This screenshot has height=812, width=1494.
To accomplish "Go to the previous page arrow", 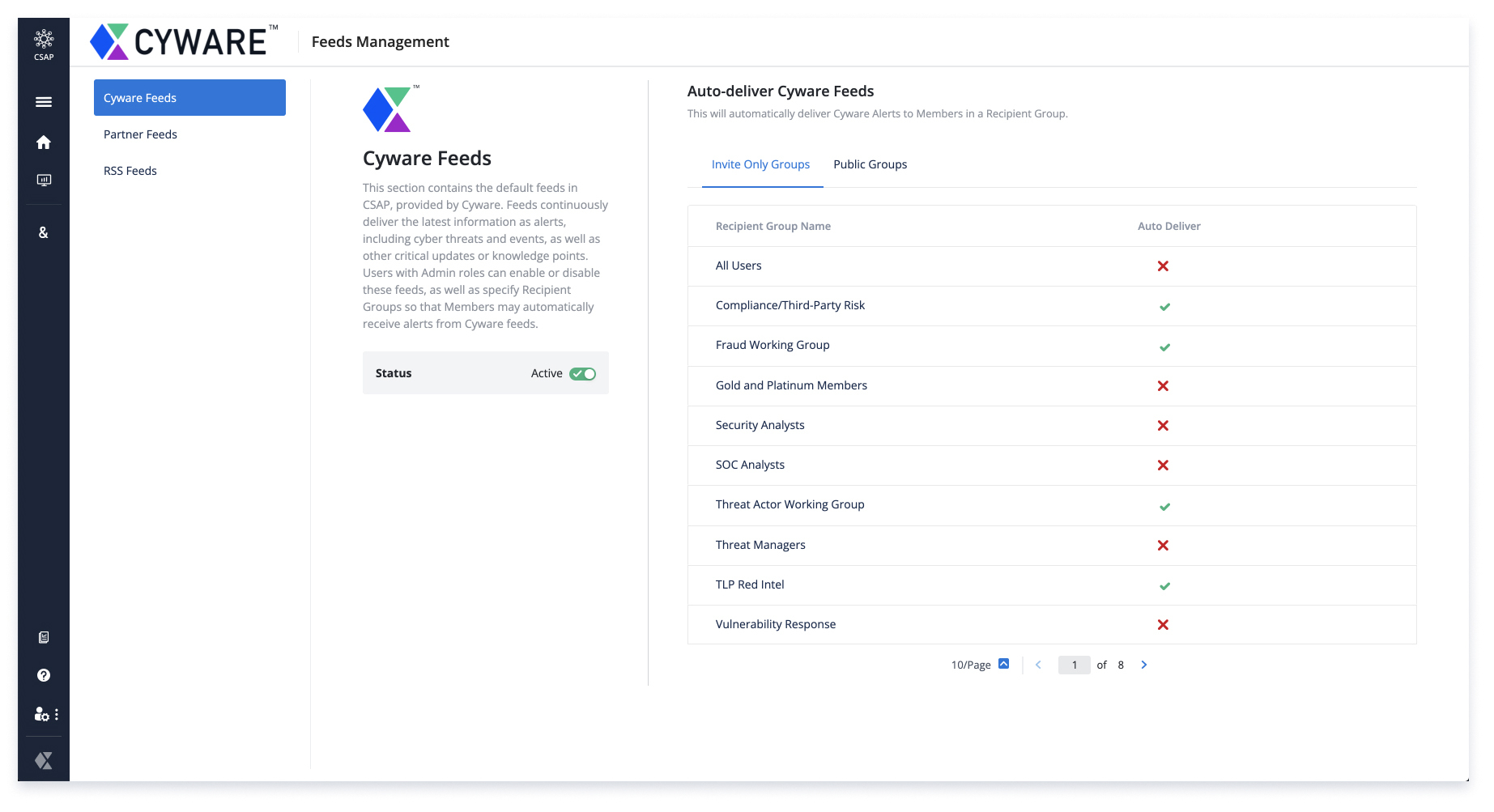I will pos(1038,665).
